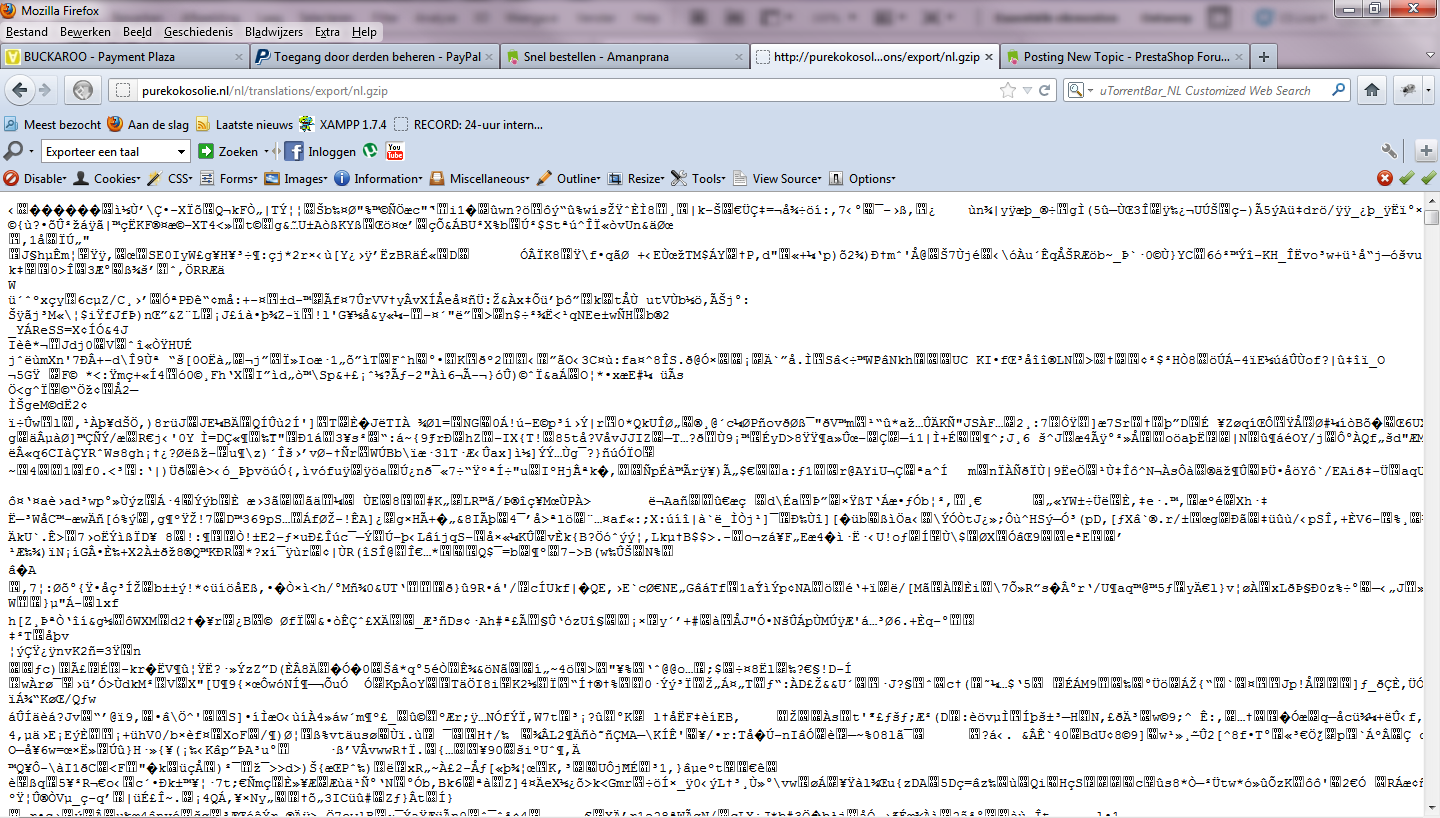Open the Disable dropdown in Web Developer toolbar
Screen dimensions: 1440x818
35,178
